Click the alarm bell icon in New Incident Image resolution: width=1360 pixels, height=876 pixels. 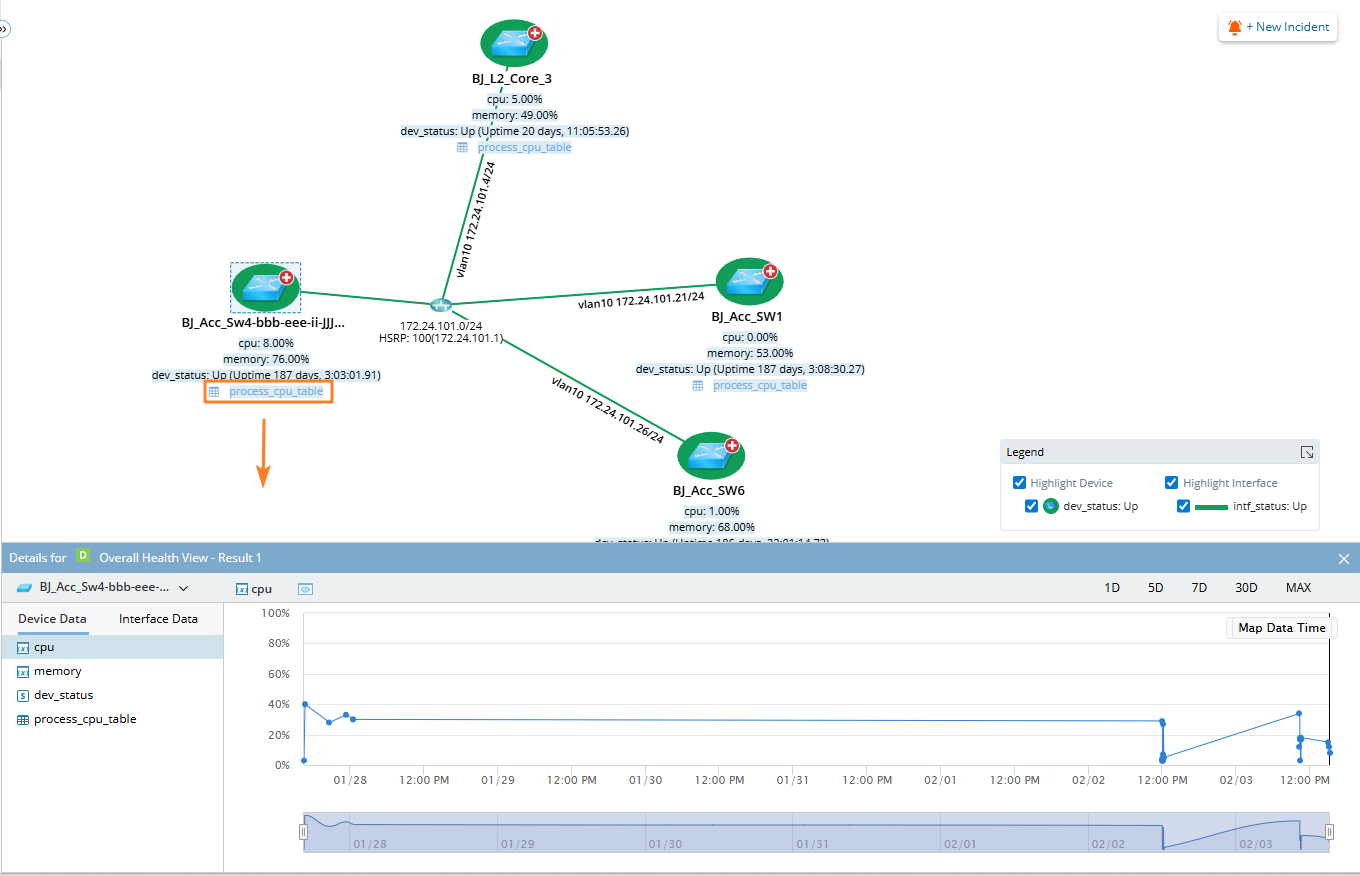[1234, 27]
